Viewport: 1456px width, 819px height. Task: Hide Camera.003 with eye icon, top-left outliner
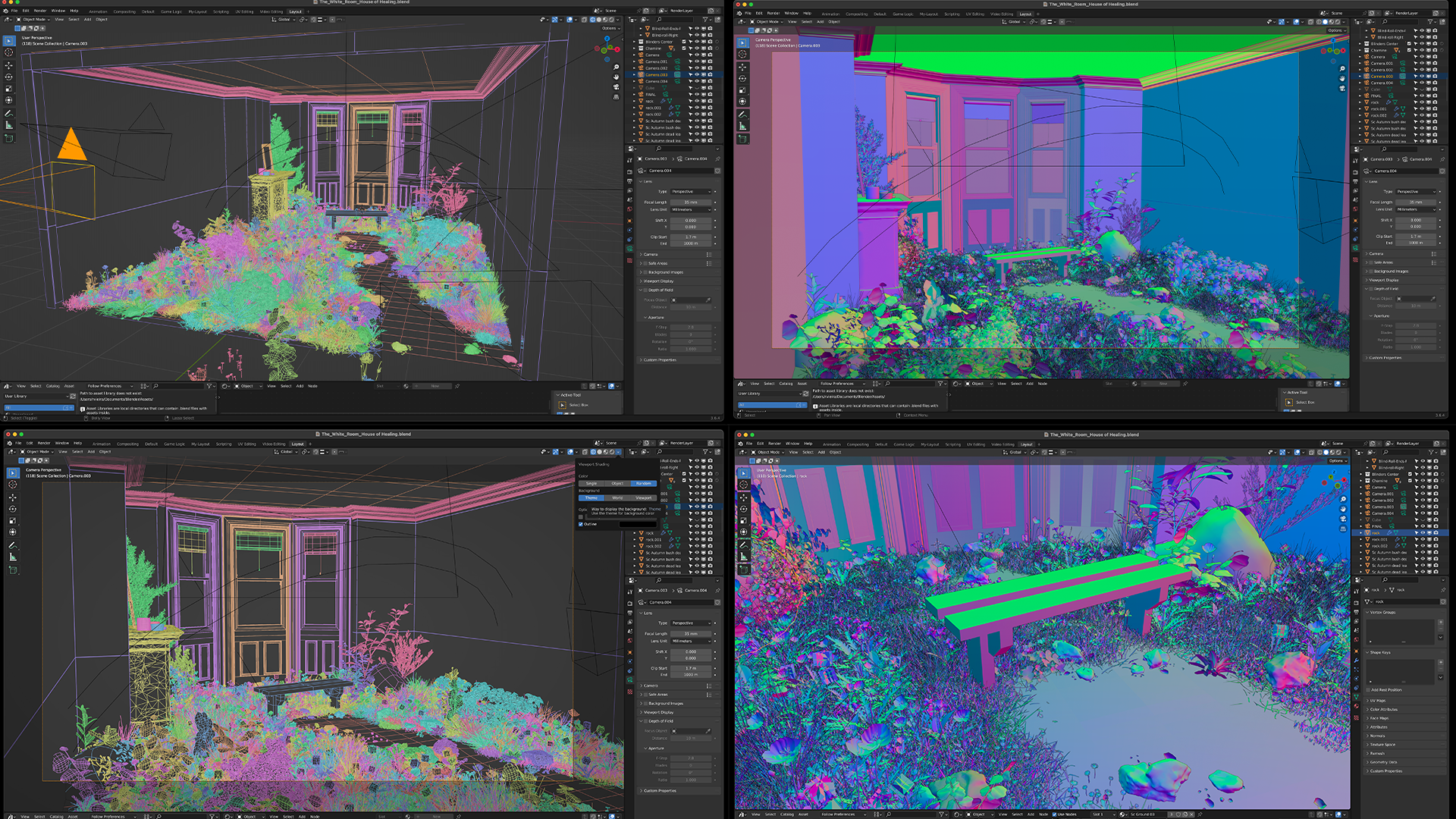pyautogui.click(x=697, y=75)
